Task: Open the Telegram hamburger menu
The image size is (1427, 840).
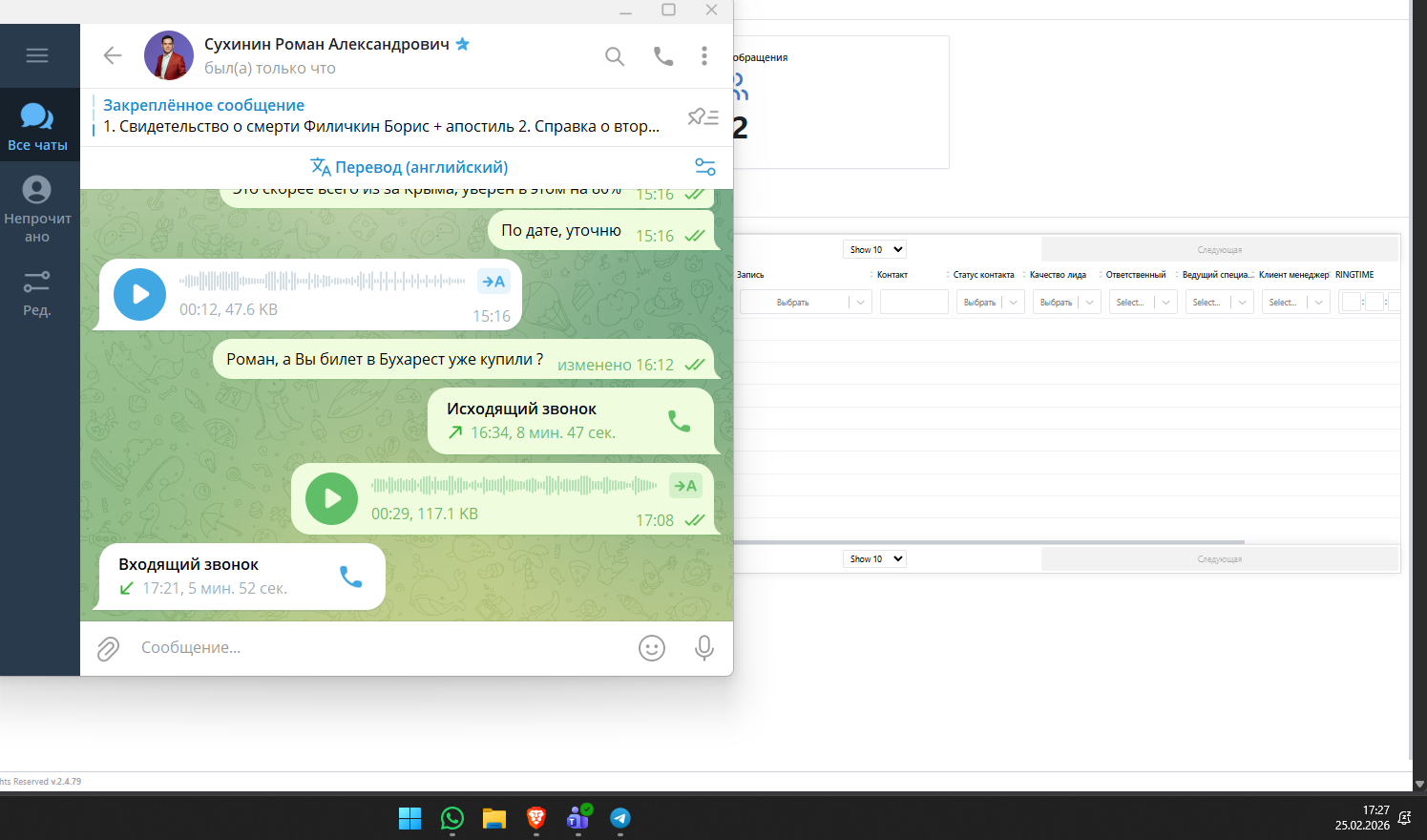Action: [x=37, y=55]
